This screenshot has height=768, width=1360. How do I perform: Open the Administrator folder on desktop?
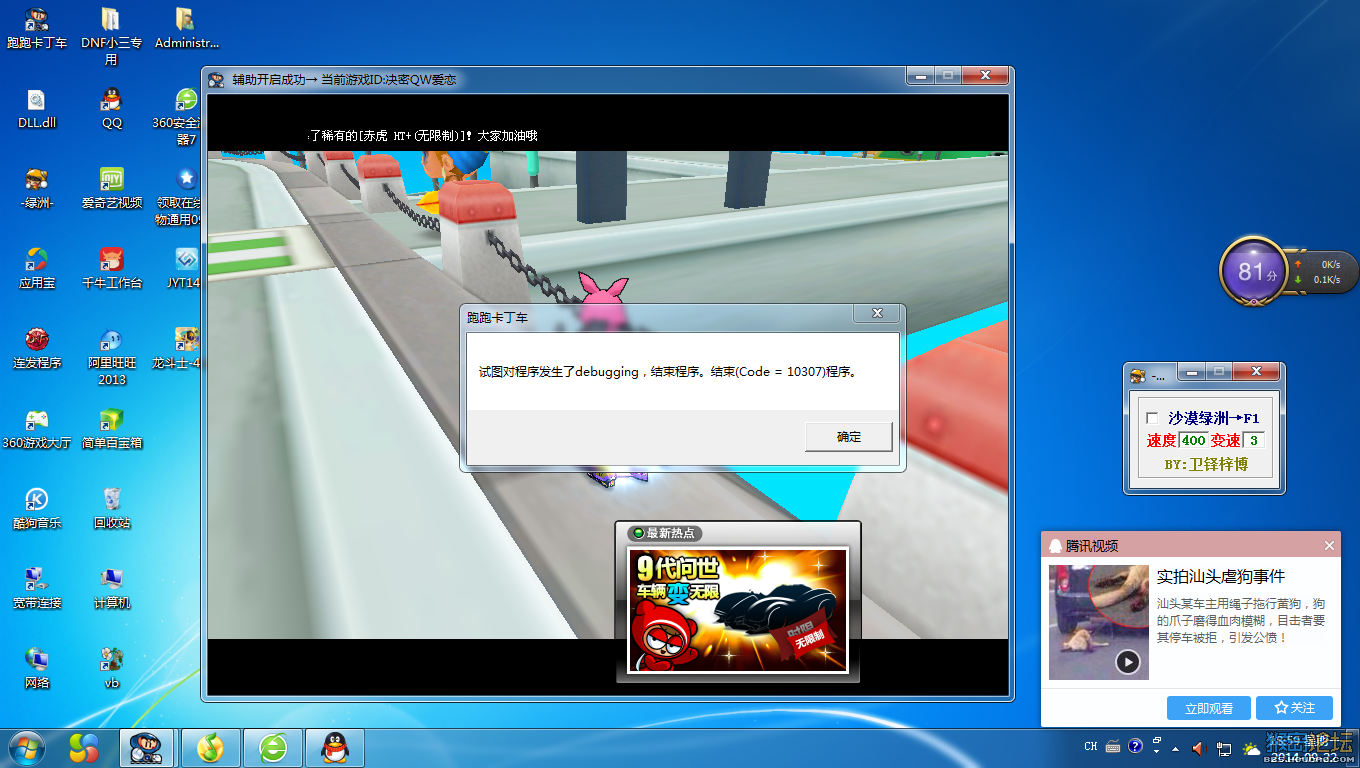point(186,28)
